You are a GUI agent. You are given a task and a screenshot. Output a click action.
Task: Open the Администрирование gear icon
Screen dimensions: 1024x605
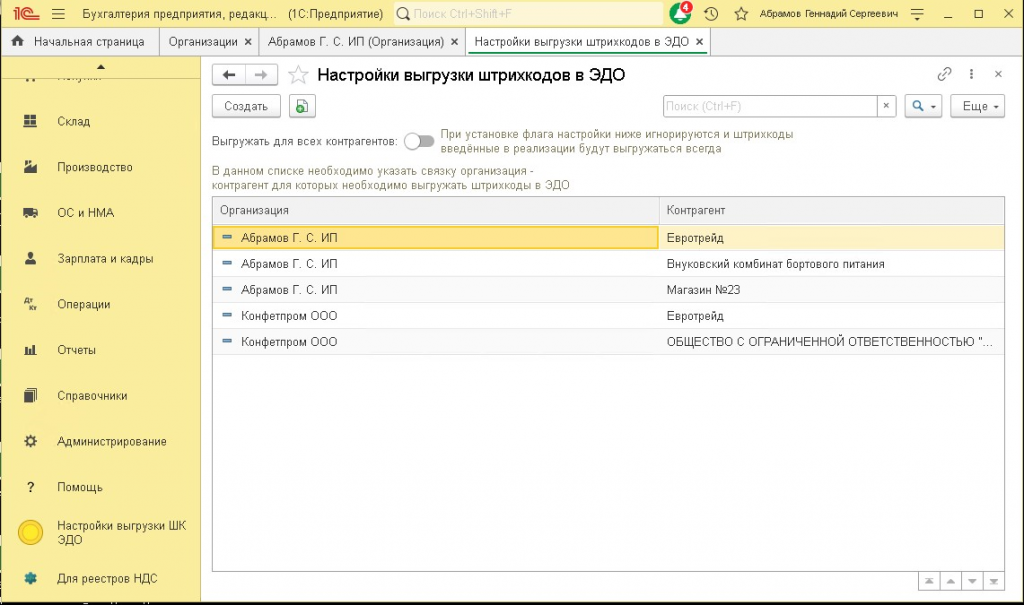point(30,441)
